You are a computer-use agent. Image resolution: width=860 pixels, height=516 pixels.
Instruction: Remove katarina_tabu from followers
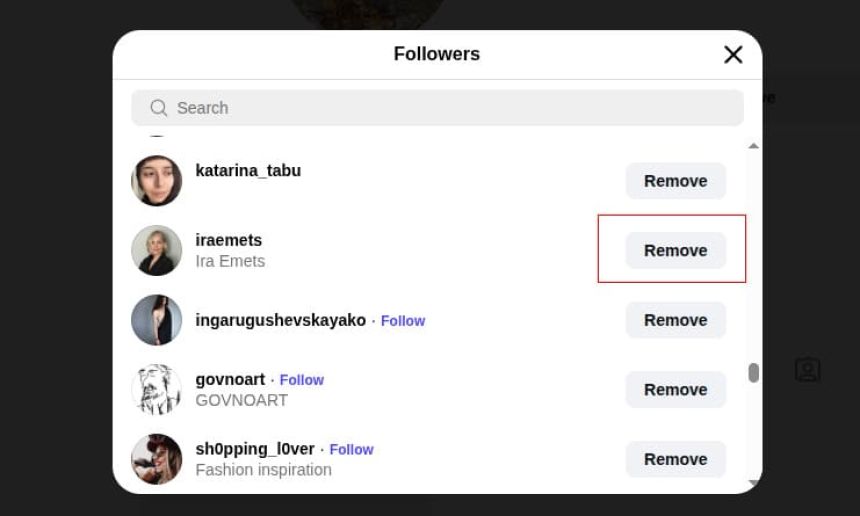675,181
